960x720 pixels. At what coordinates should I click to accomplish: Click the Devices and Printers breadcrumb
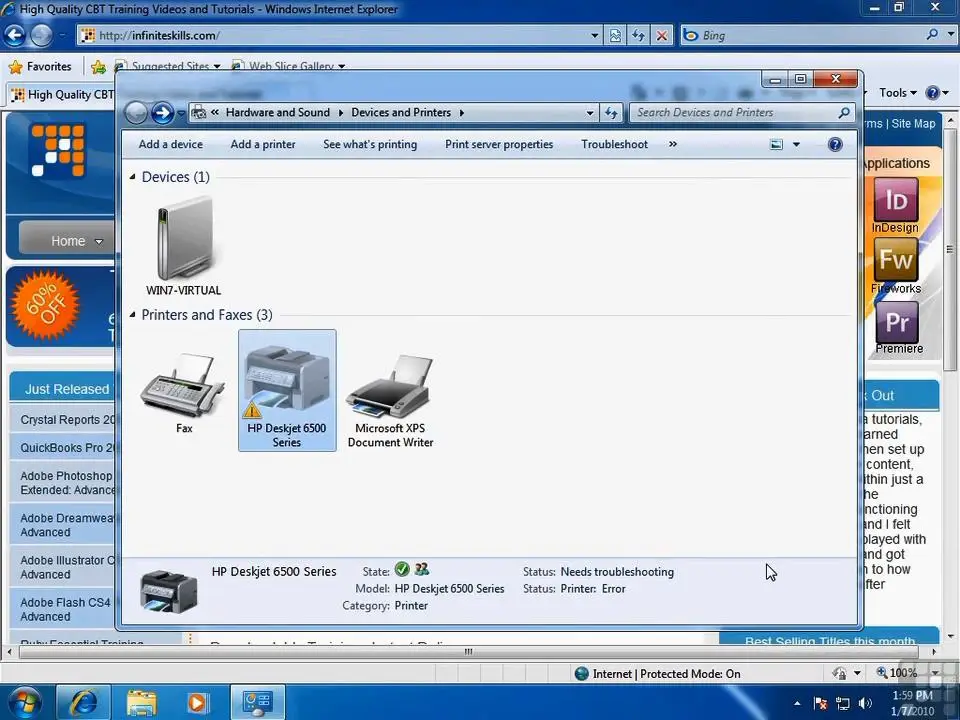tap(401, 113)
